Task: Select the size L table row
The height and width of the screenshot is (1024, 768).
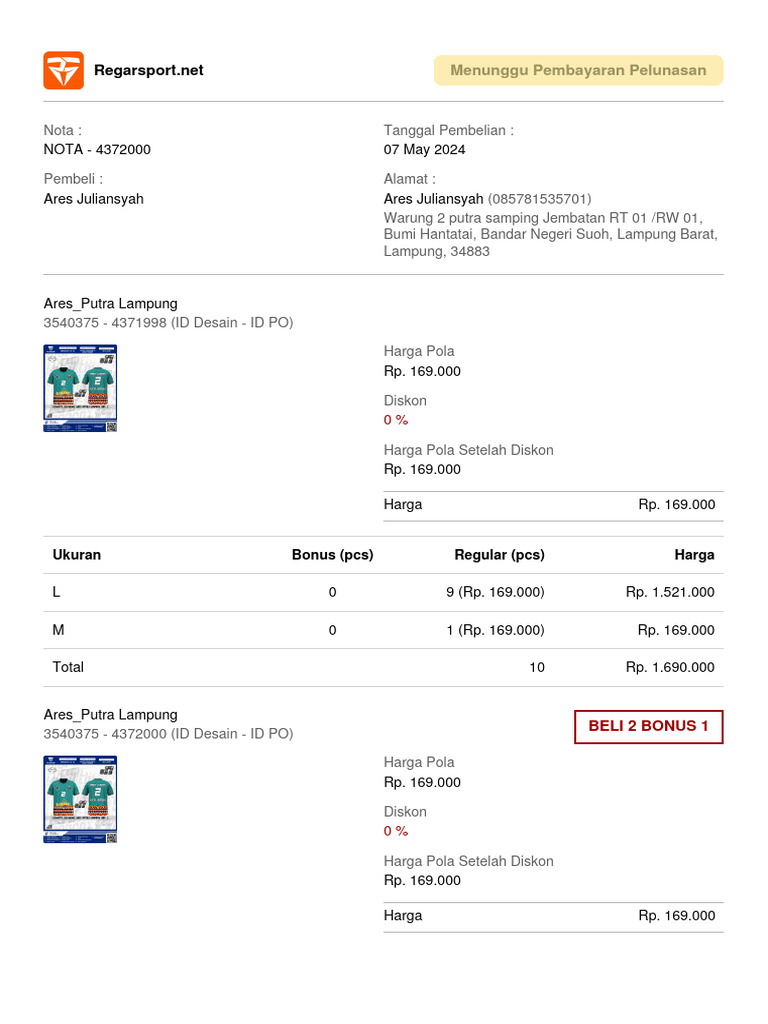Action: [383, 592]
